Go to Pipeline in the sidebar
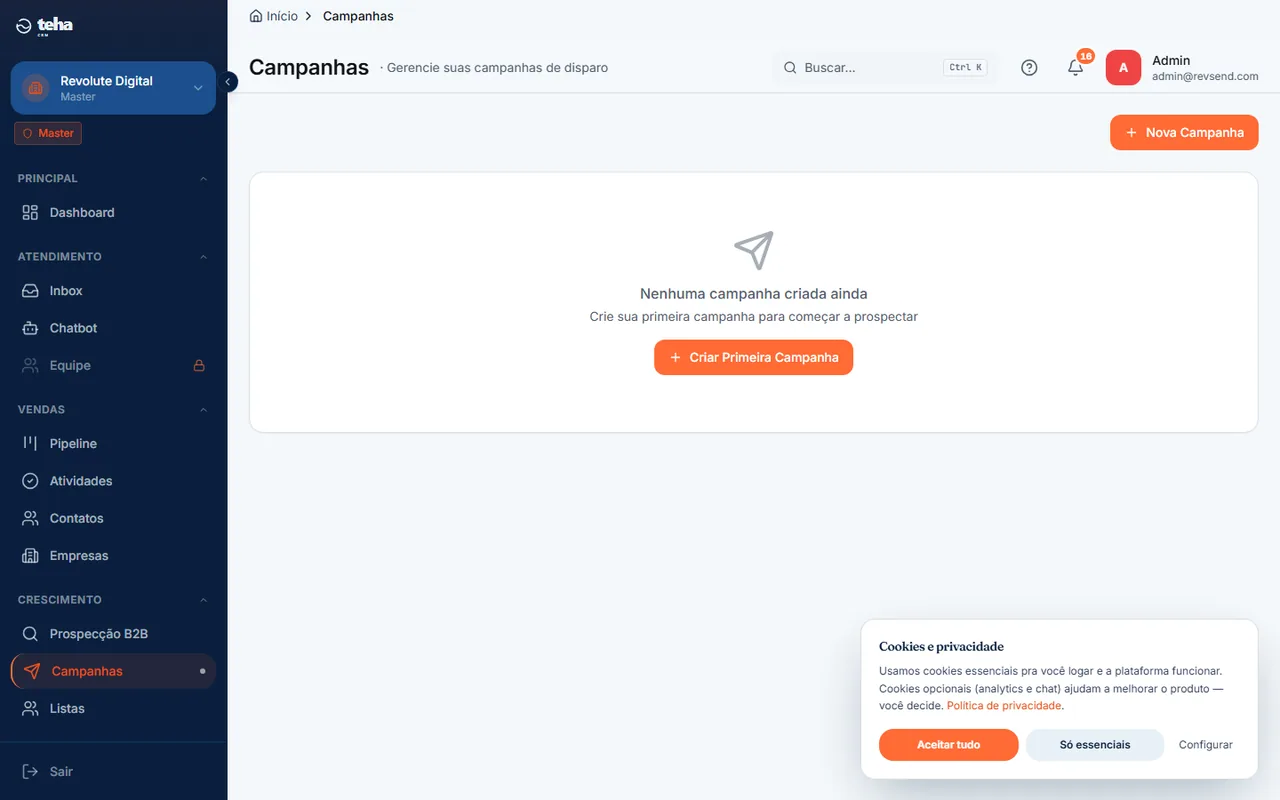1280x800 pixels. (113, 444)
